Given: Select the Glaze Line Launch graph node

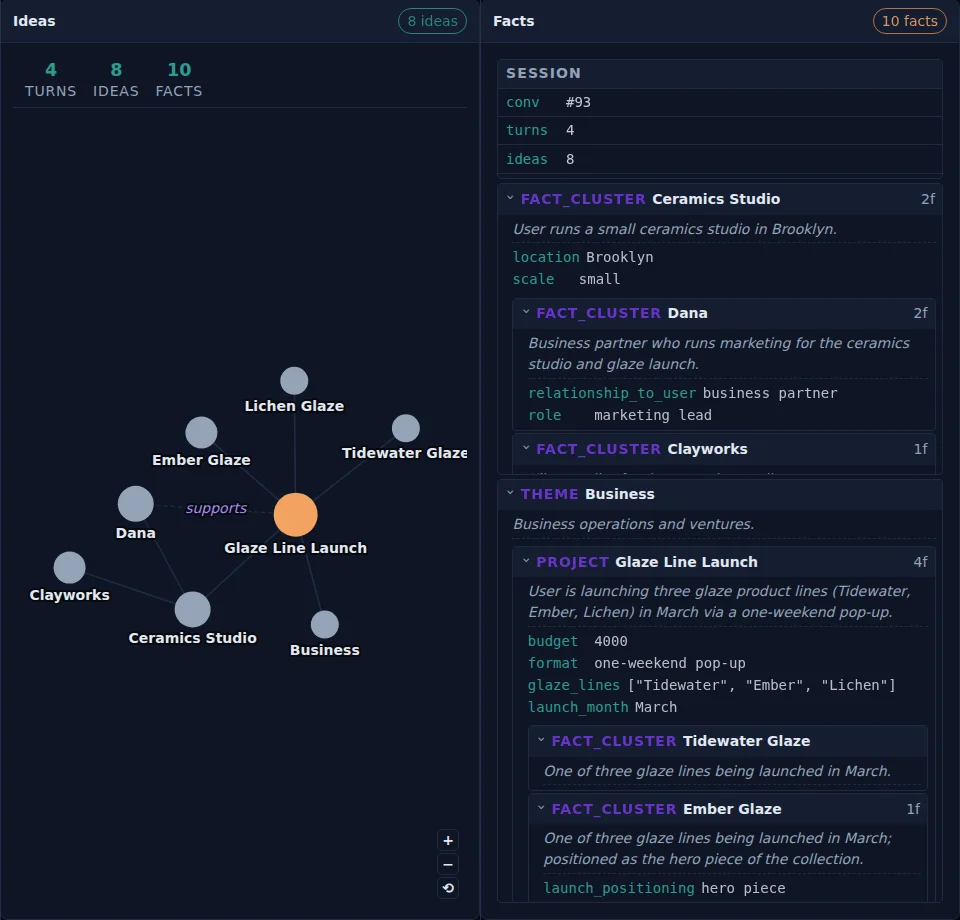Looking at the screenshot, I should click(x=296, y=515).
